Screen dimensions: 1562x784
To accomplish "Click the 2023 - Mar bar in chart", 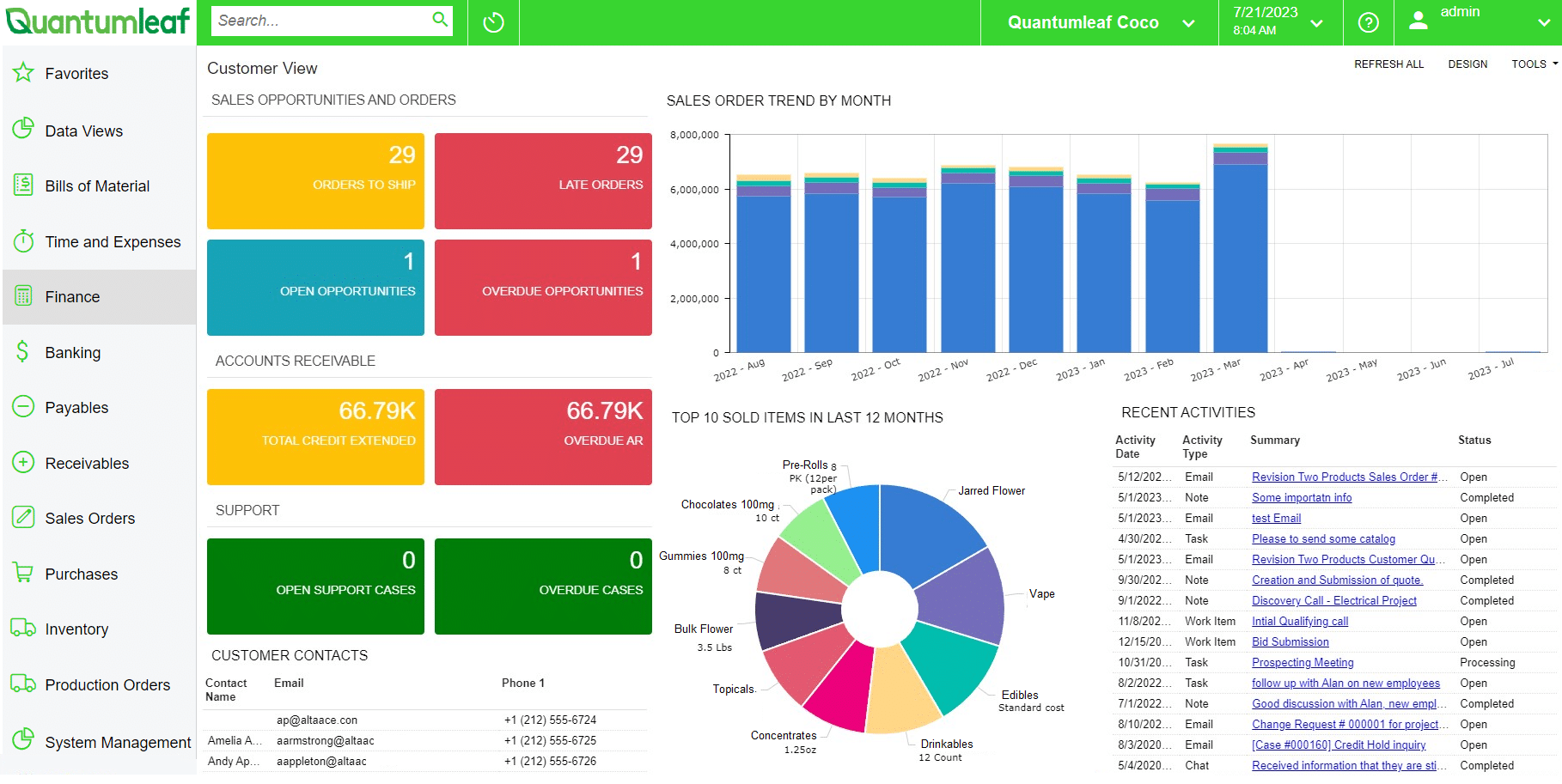I will pos(1240,248).
